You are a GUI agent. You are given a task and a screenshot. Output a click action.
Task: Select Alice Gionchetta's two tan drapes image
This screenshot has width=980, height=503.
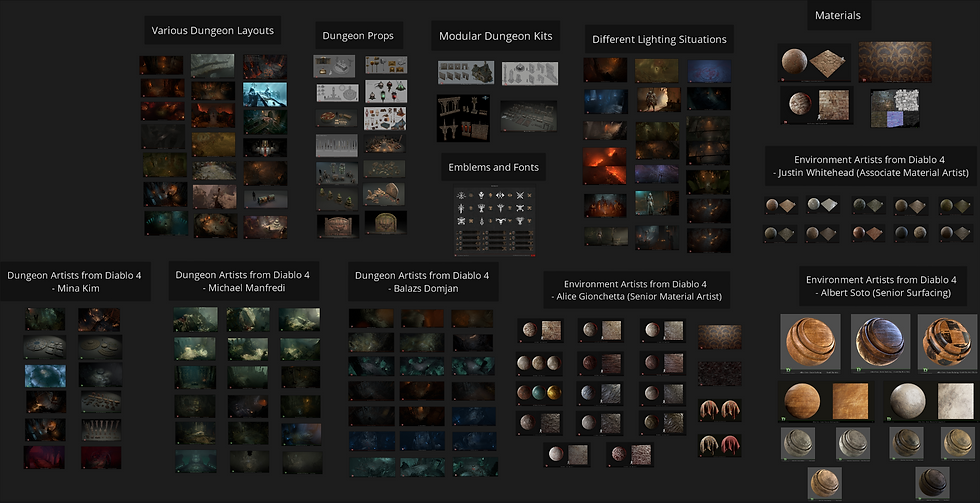point(720,410)
